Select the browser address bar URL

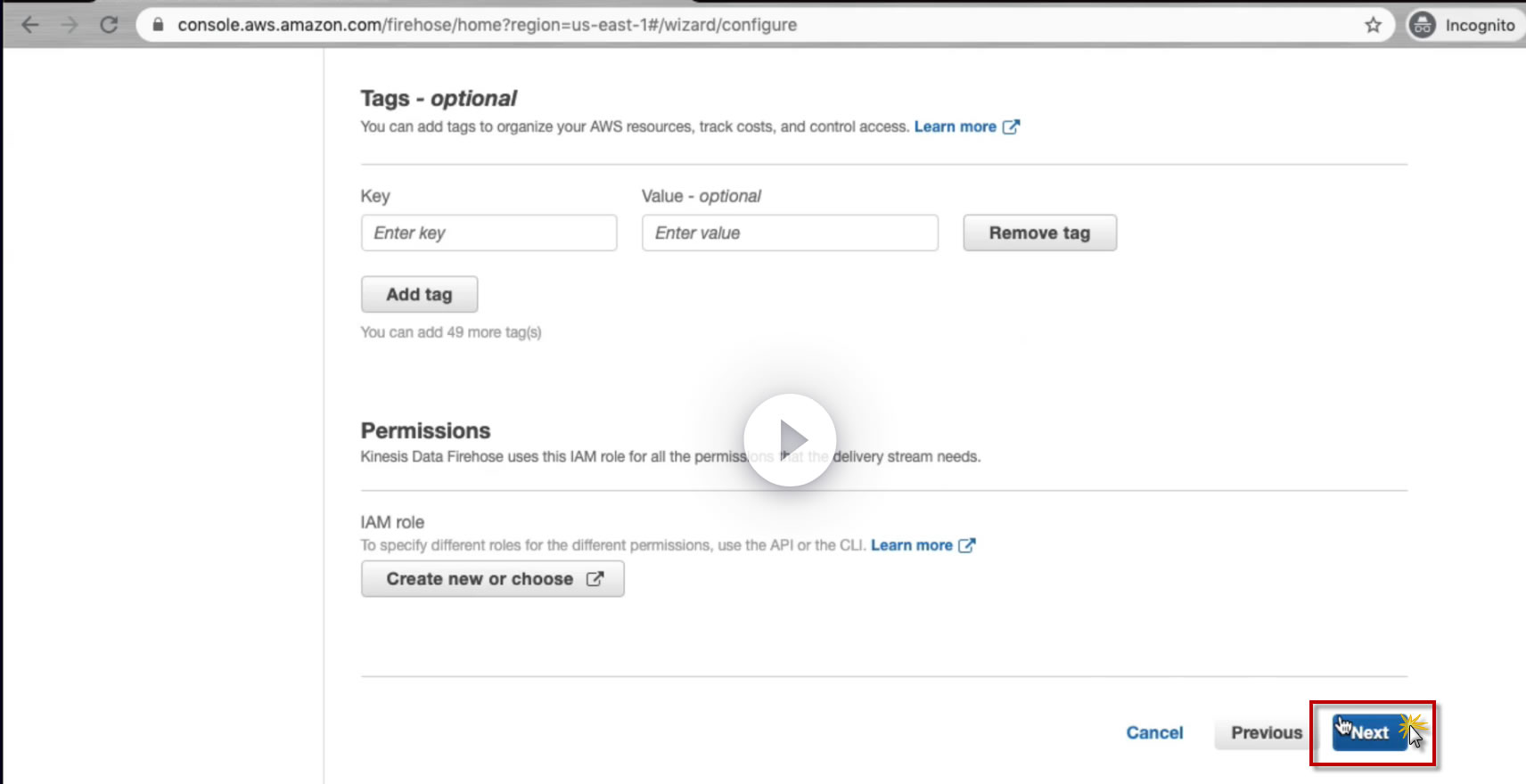pos(487,25)
